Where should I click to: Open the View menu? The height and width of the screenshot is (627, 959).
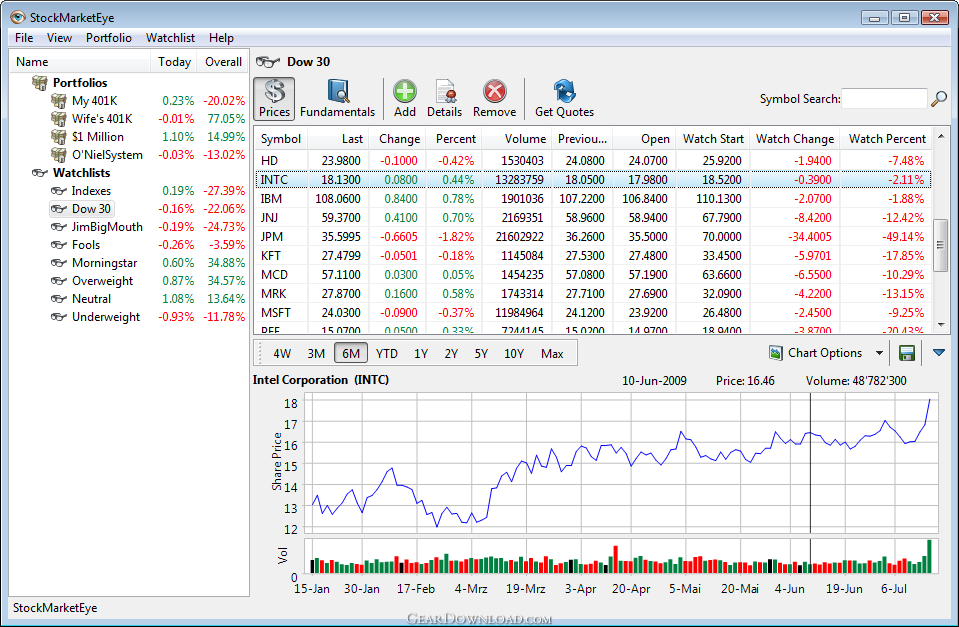pos(59,38)
